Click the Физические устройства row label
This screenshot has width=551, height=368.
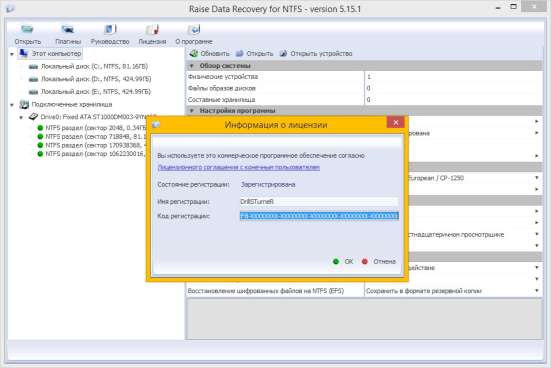(223, 77)
